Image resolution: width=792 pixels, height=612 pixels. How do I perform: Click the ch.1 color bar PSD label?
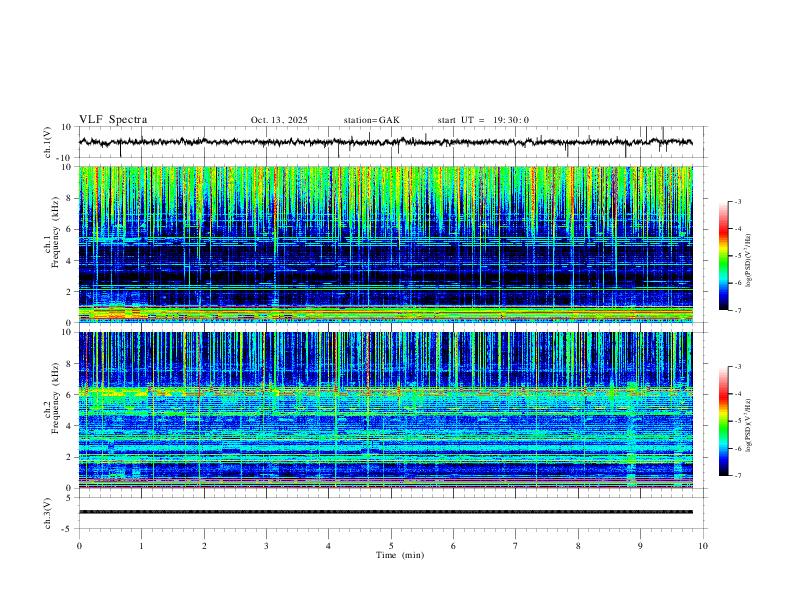[x=749, y=260]
